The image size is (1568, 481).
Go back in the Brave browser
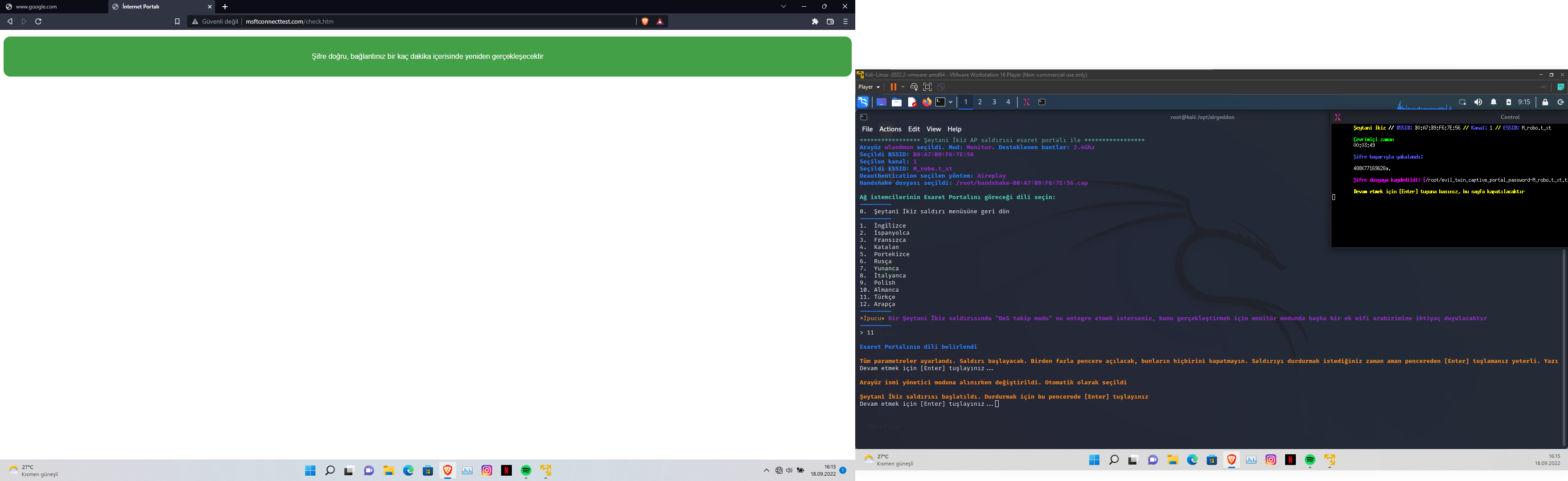tap(10, 21)
